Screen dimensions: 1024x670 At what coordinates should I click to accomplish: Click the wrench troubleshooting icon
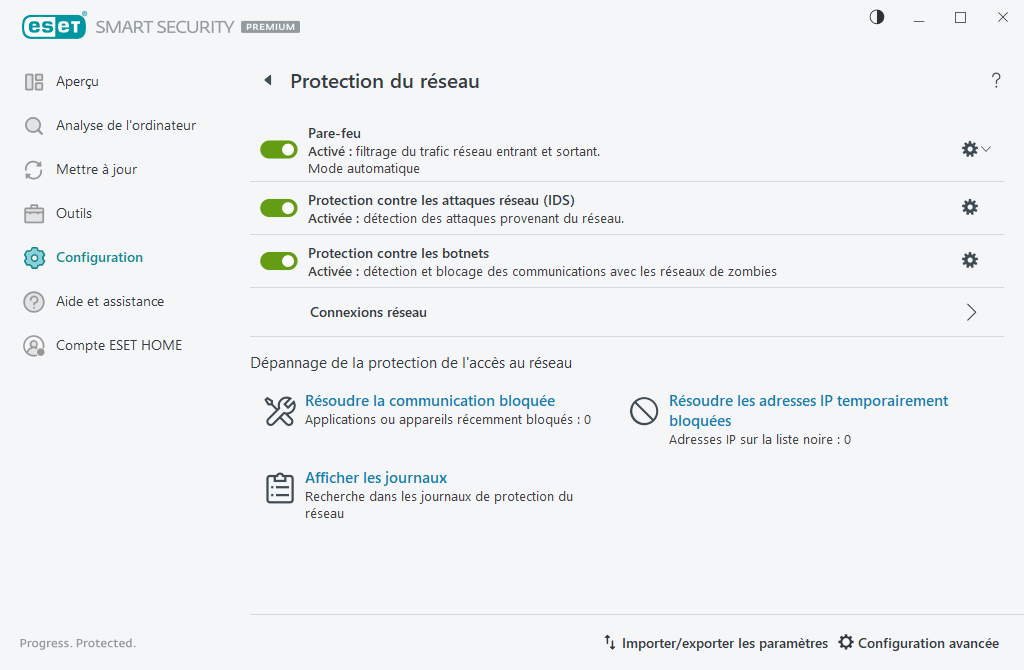[280, 411]
